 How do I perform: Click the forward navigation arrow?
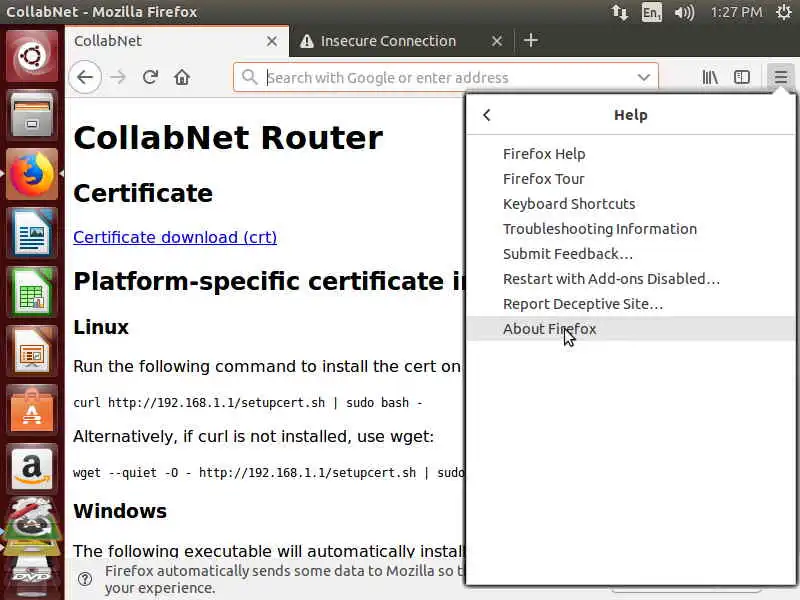(x=118, y=78)
